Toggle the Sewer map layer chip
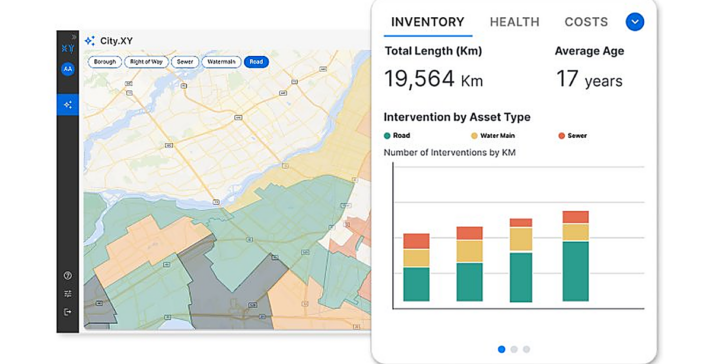 185,62
